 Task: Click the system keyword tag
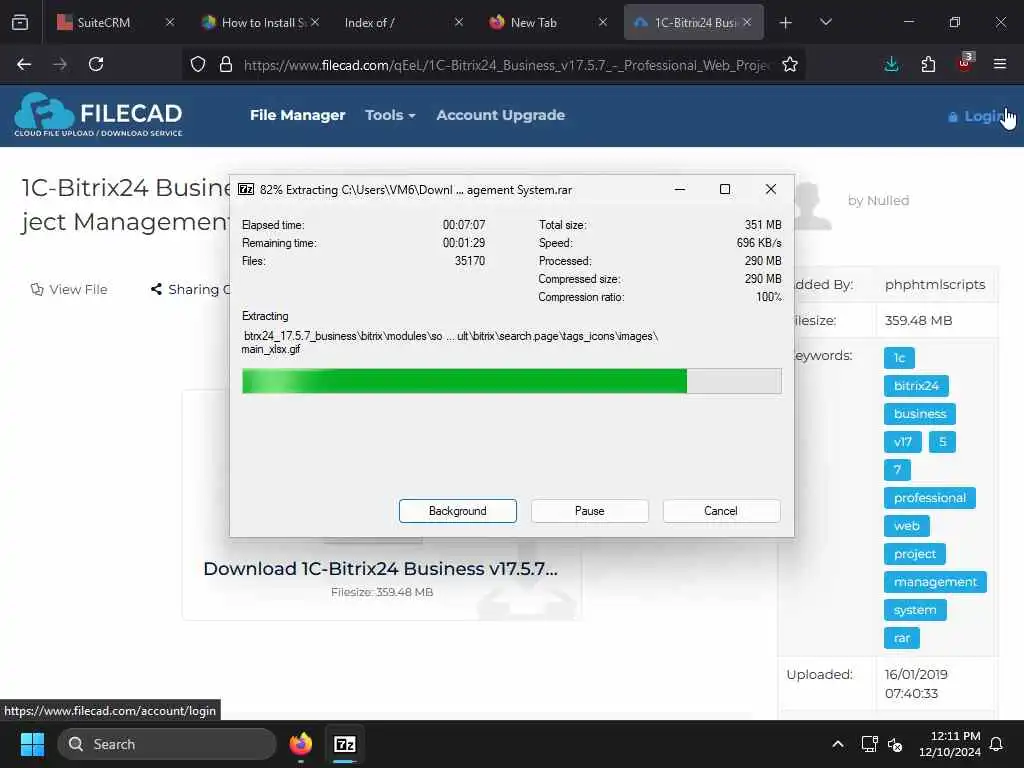click(915, 610)
